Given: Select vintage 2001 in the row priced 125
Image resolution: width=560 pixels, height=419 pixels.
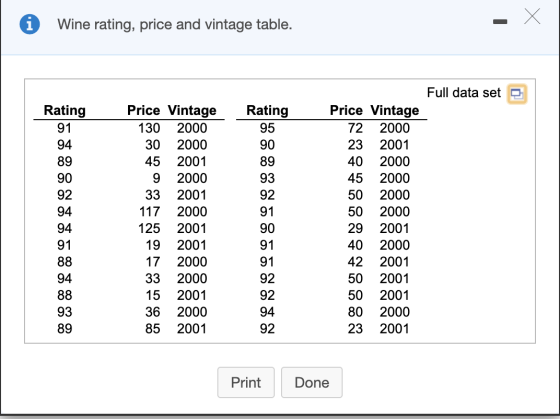Looking at the screenshot, I should click(192, 228).
